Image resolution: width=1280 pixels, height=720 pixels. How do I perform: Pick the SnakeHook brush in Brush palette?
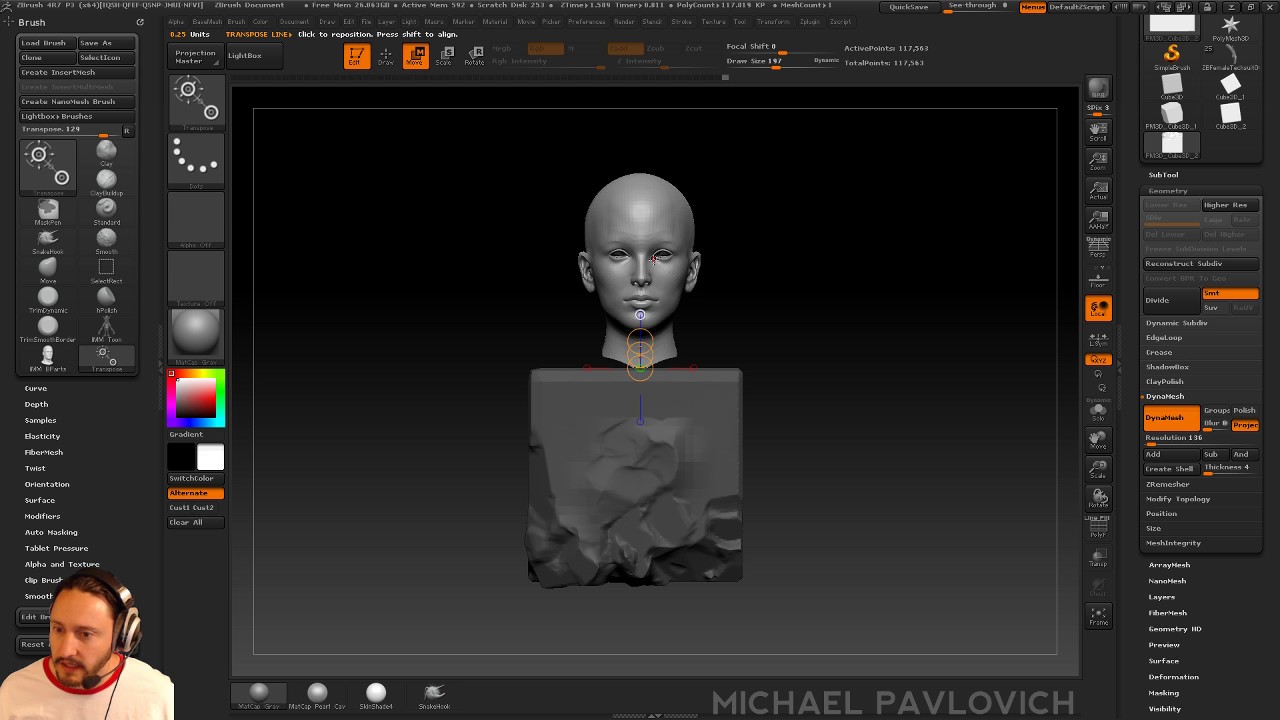[x=47, y=240]
